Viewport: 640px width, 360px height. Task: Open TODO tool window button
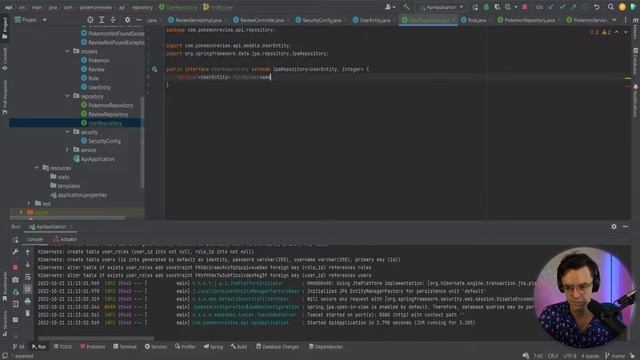62,347
